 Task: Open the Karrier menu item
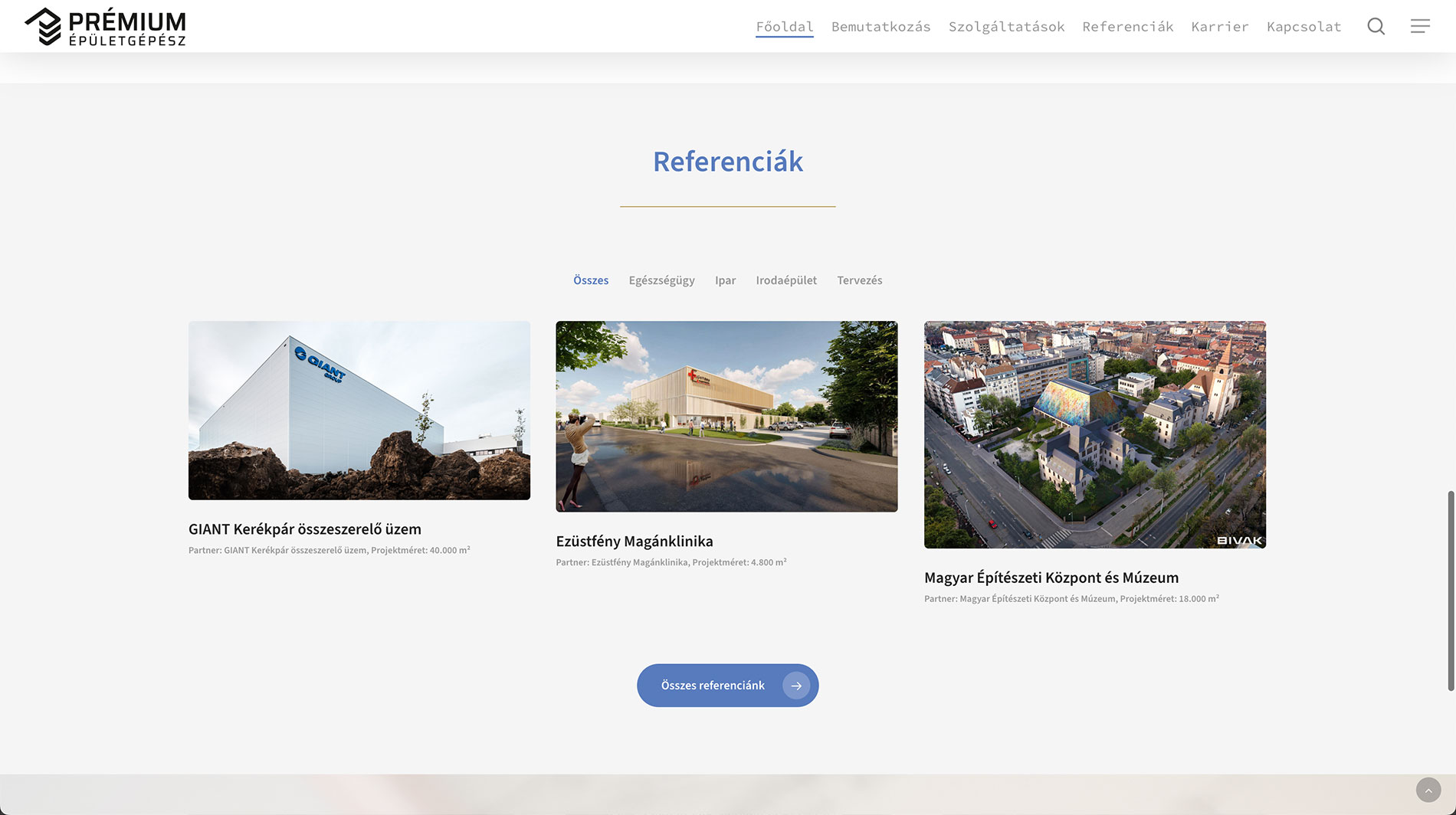(x=1220, y=27)
